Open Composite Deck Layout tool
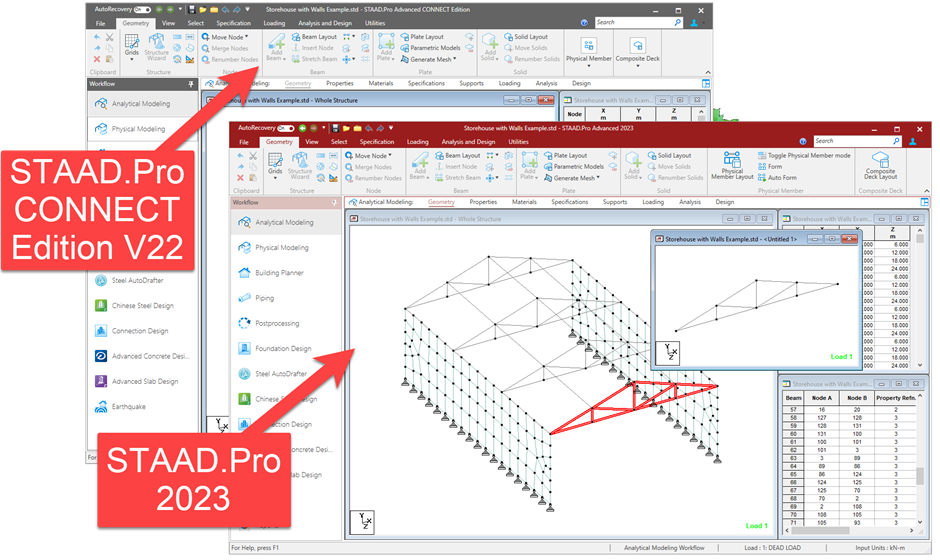 (881, 165)
